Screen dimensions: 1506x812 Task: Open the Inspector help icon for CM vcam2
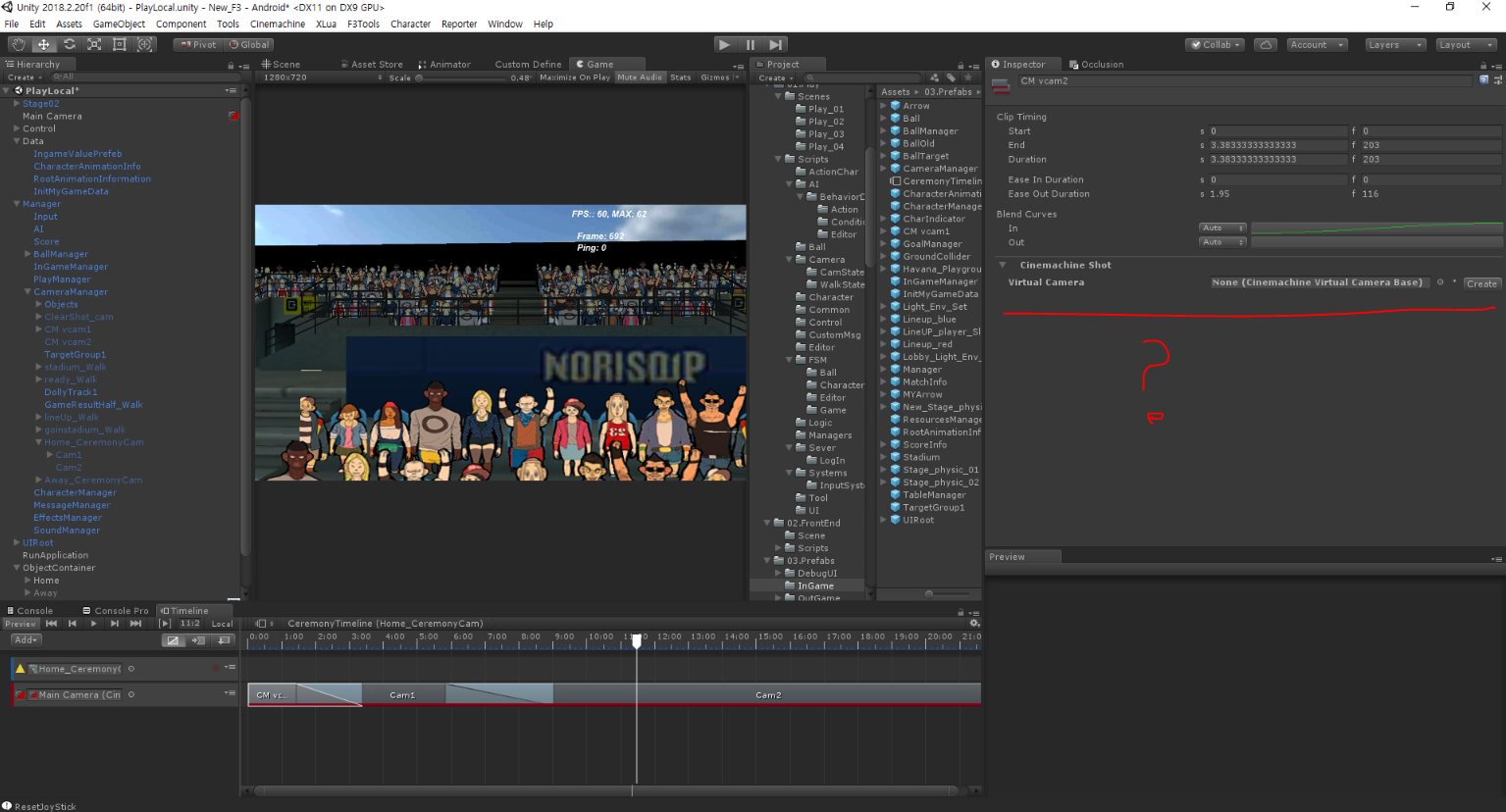coord(1484,80)
